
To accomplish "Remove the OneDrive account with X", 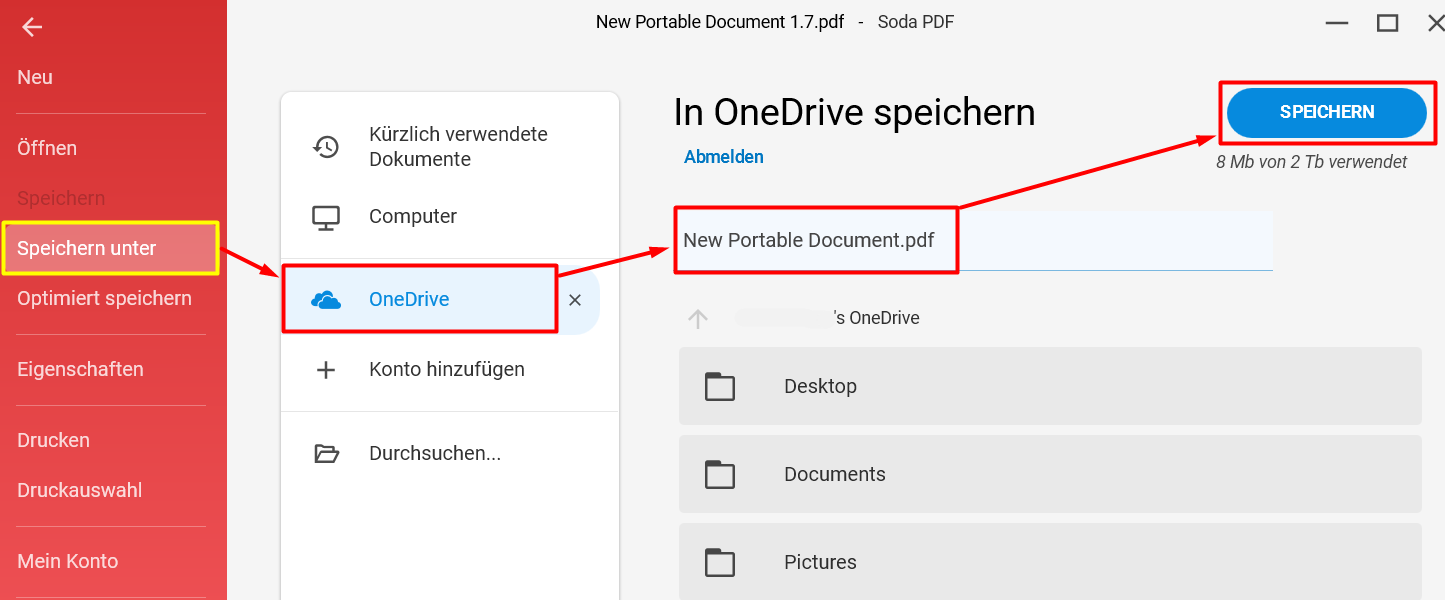I will (x=575, y=300).
